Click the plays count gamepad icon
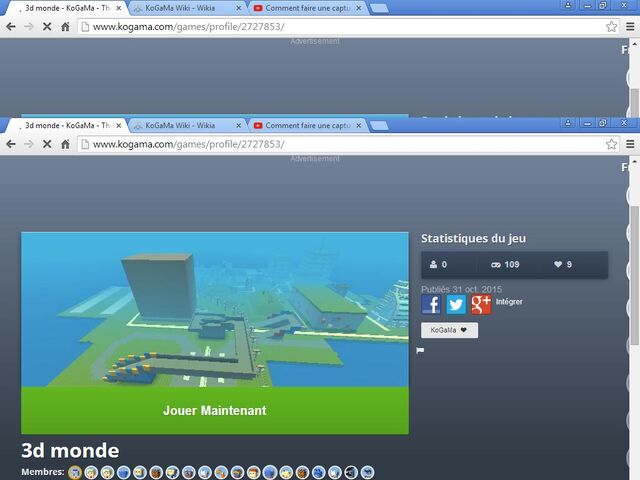The height and width of the screenshot is (480, 640). [x=496, y=264]
